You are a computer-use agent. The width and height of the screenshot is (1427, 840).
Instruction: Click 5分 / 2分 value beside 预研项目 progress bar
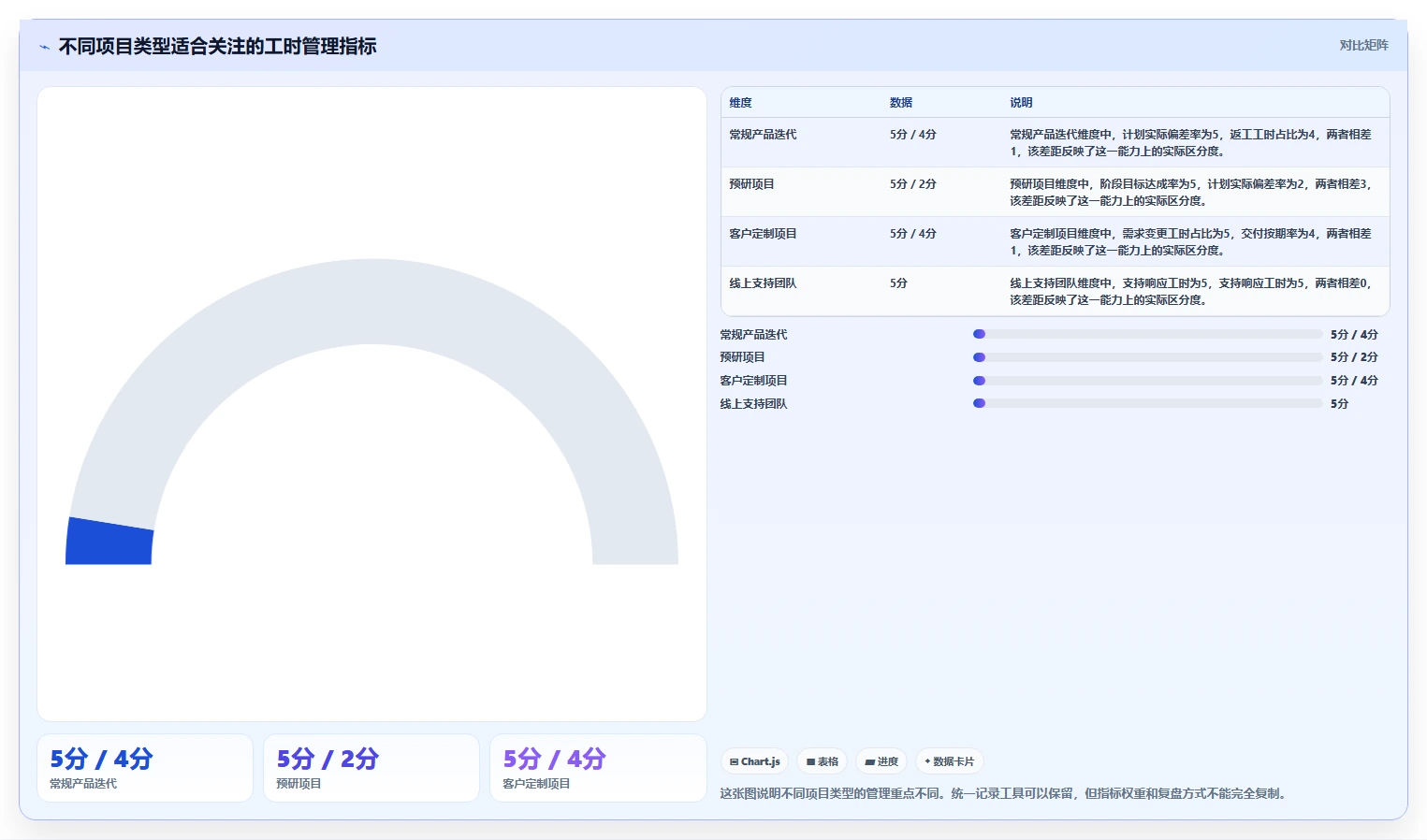(x=1354, y=357)
